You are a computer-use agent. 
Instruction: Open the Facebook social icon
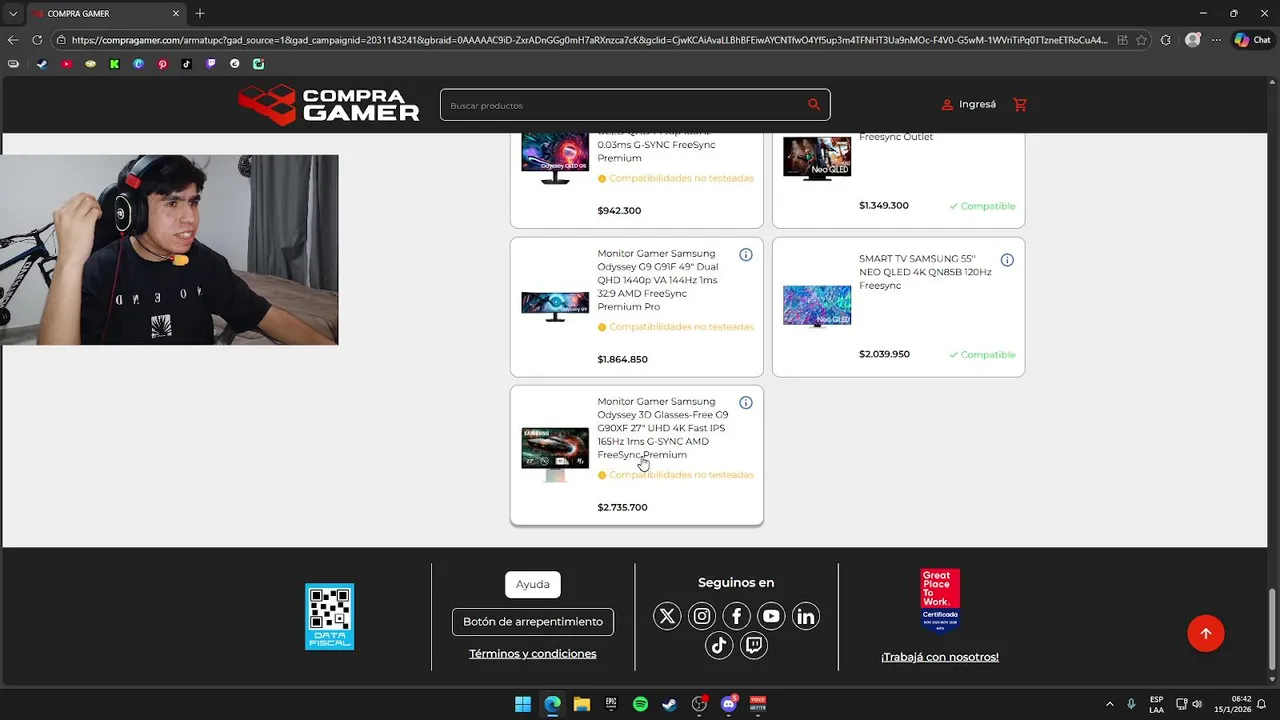pos(736,616)
